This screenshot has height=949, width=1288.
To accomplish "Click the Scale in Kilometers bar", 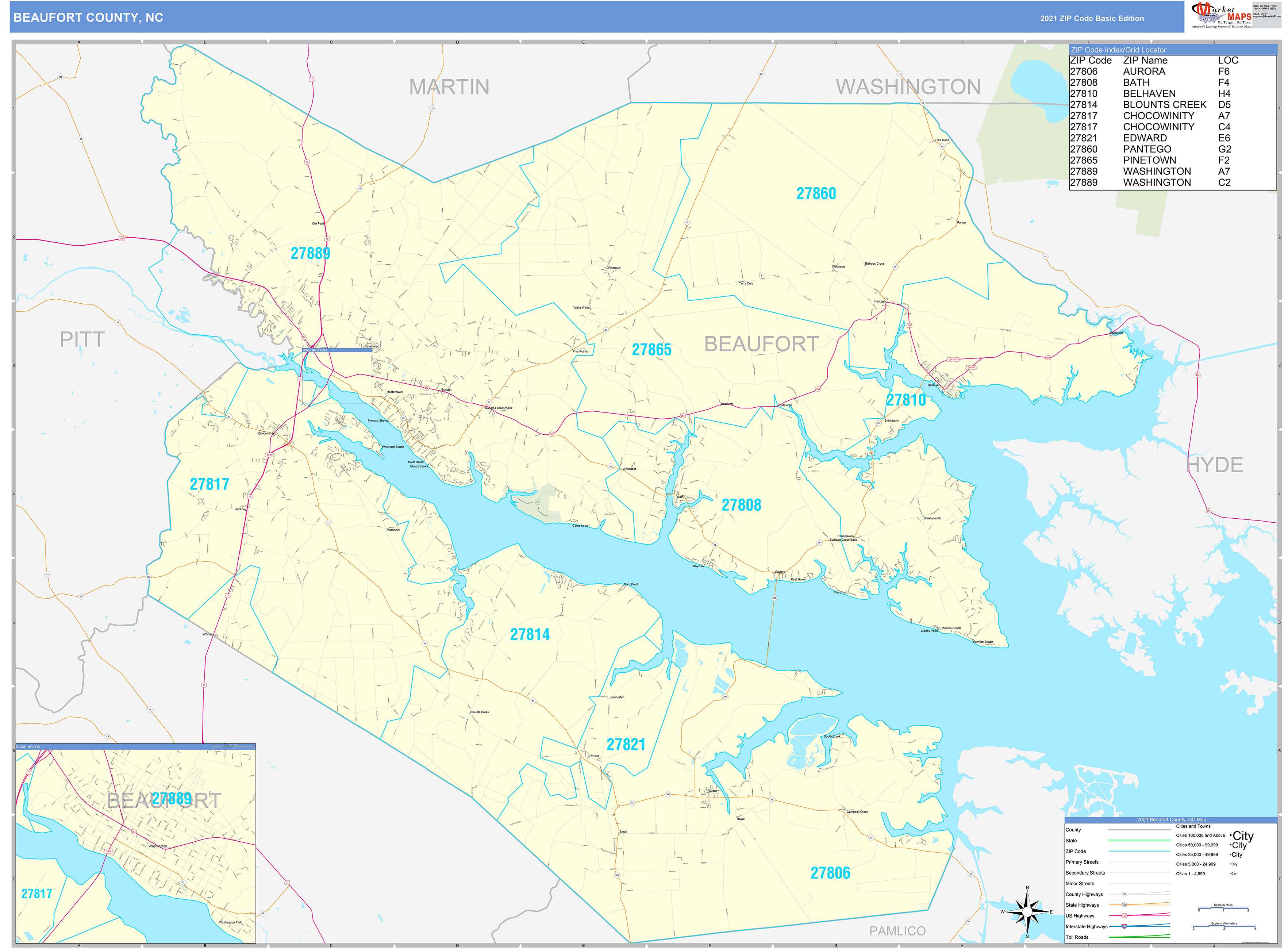I will click(x=1224, y=926).
